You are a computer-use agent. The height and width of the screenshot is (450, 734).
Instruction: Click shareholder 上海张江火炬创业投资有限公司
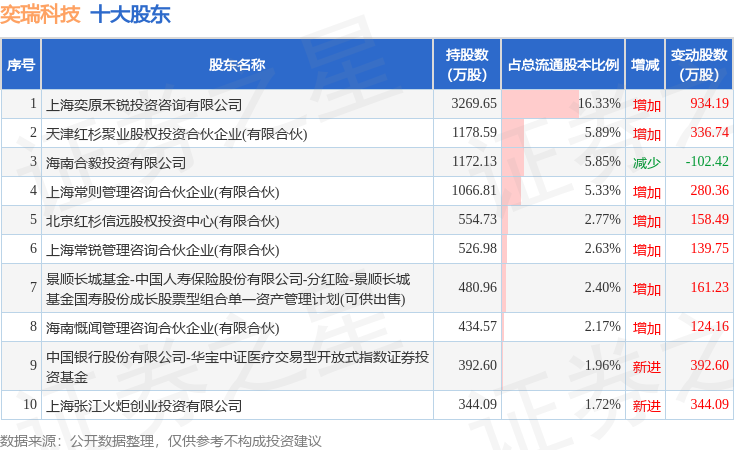(x=144, y=406)
